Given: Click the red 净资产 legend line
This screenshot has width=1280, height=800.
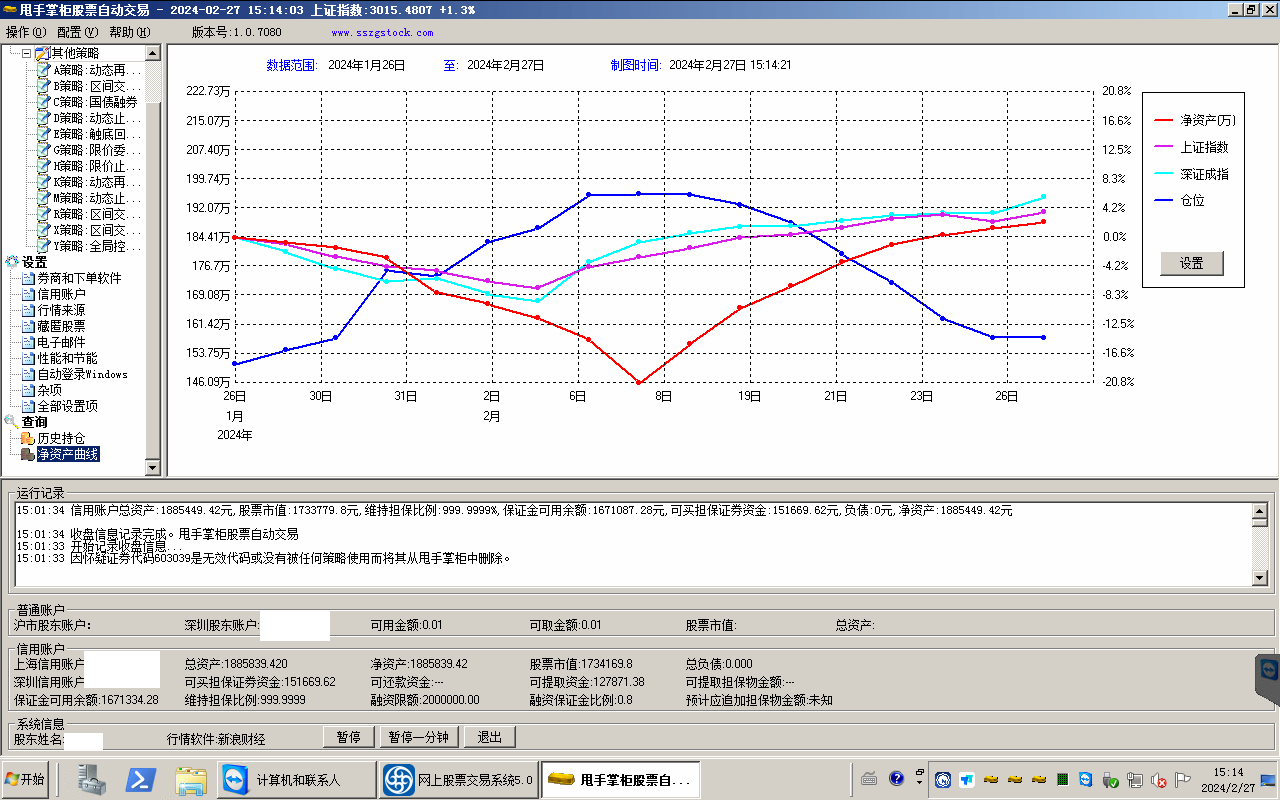Looking at the screenshot, I should click(1164, 121).
